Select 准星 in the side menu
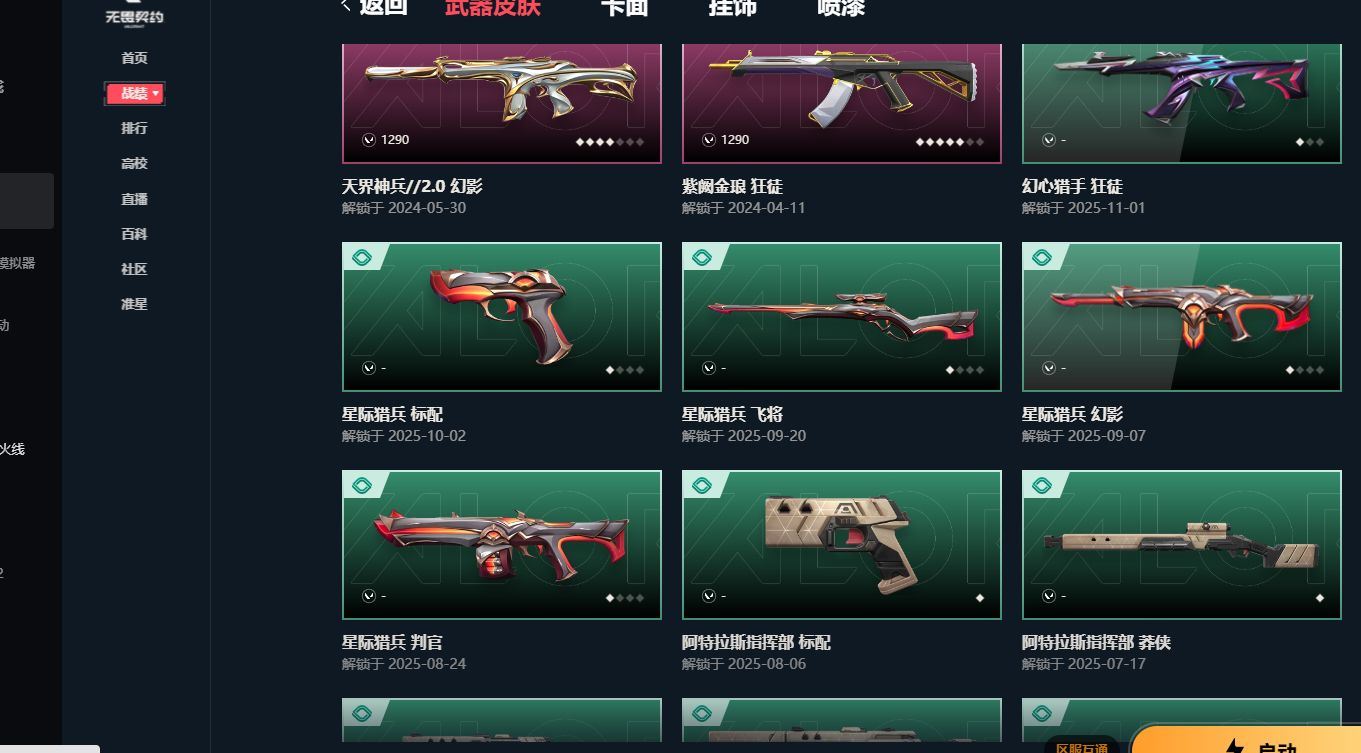 point(134,304)
